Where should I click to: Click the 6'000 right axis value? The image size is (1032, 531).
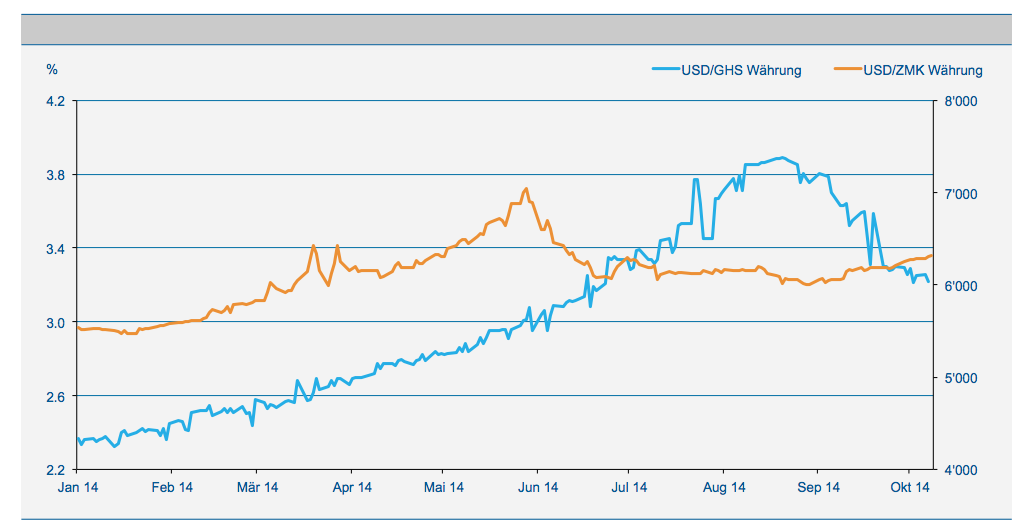click(x=960, y=286)
